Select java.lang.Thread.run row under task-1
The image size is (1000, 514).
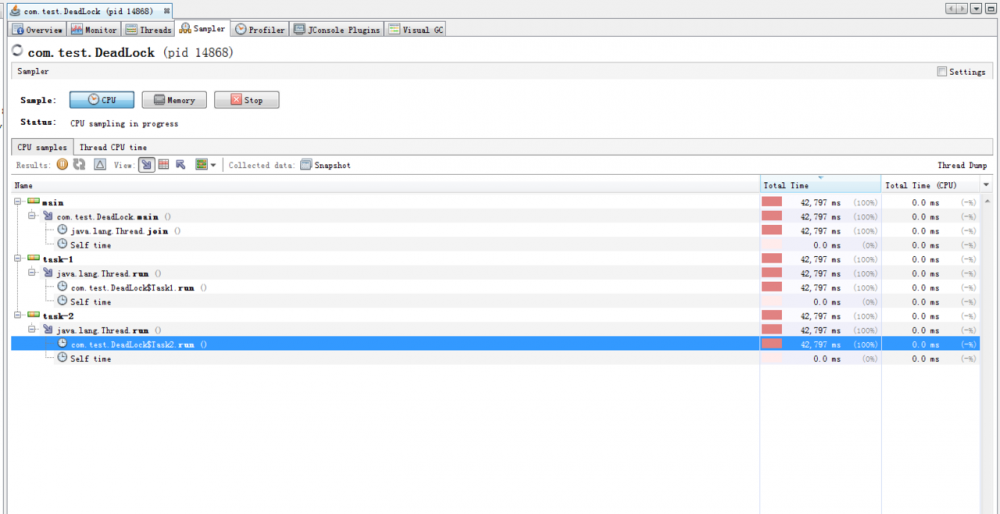click(x=495, y=273)
